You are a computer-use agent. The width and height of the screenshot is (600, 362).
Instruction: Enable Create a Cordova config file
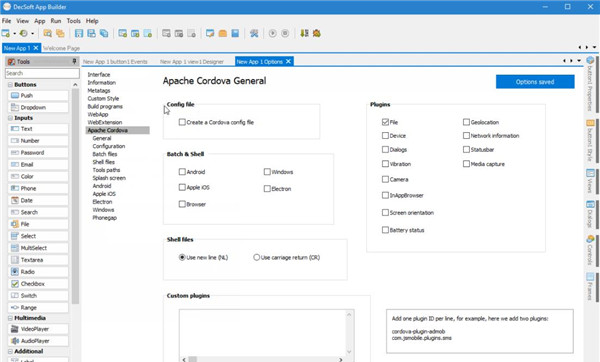click(x=182, y=122)
